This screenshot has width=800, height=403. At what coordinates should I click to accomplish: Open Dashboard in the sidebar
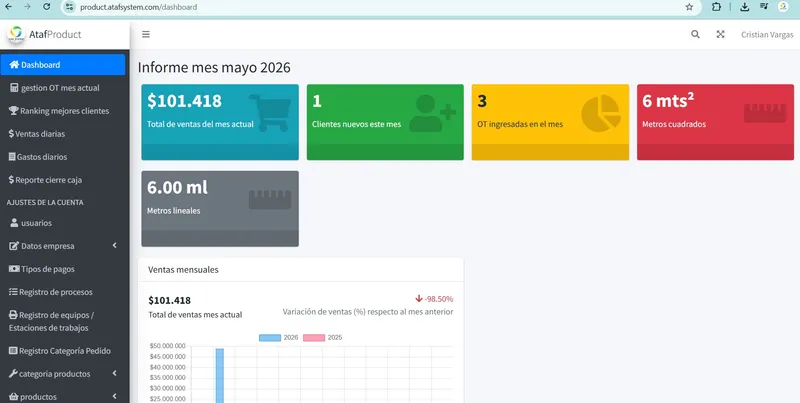pos(63,65)
